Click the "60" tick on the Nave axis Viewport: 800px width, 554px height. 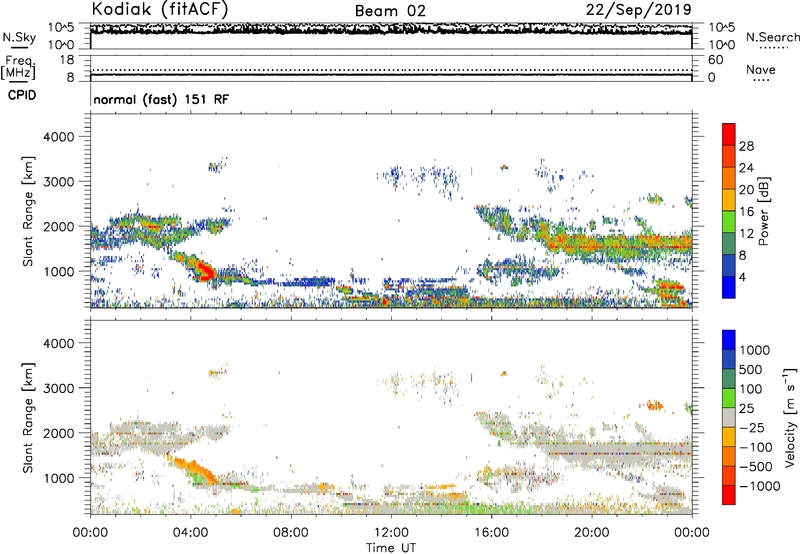click(x=716, y=60)
